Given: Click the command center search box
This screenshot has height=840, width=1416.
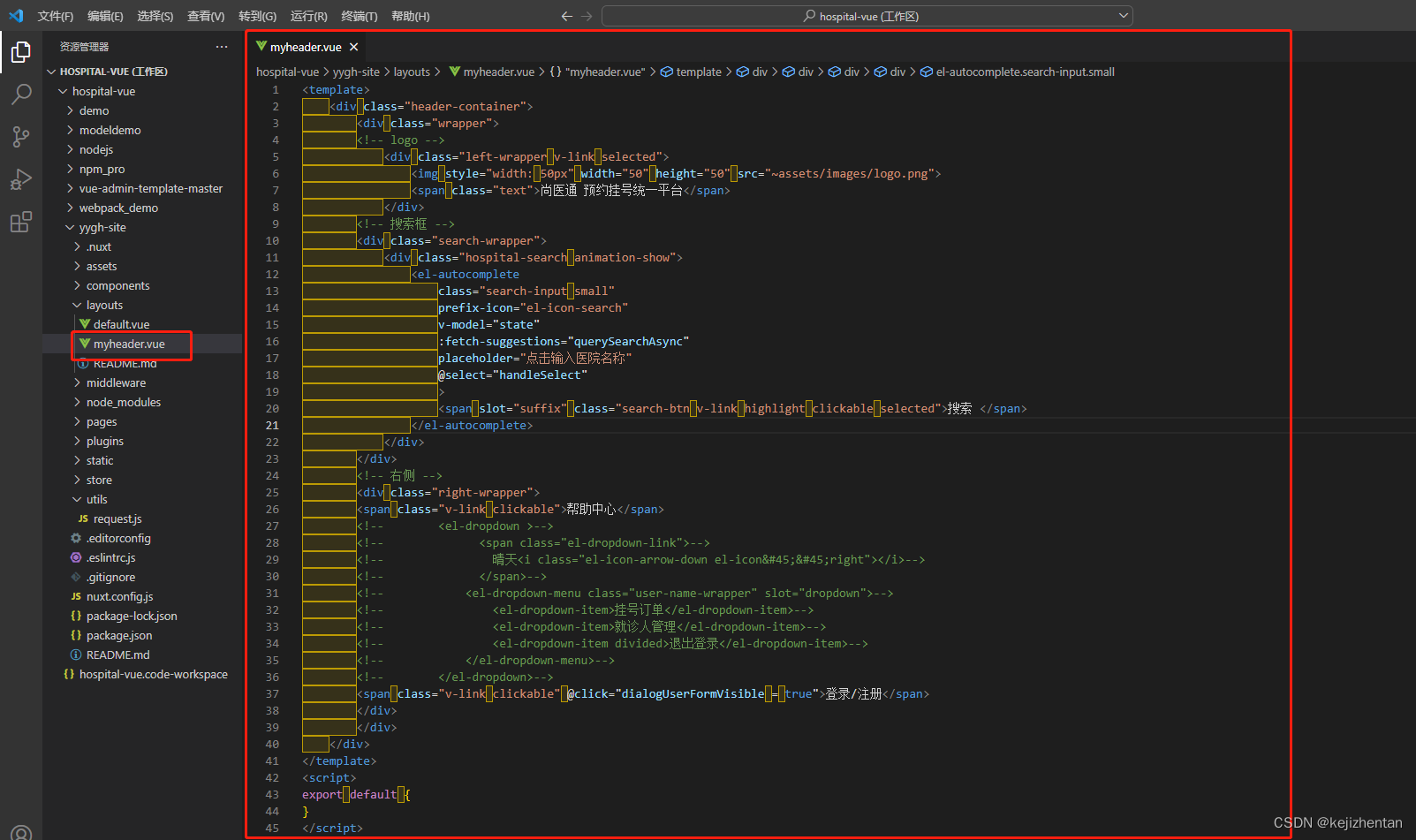Looking at the screenshot, I should coord(867,16).
